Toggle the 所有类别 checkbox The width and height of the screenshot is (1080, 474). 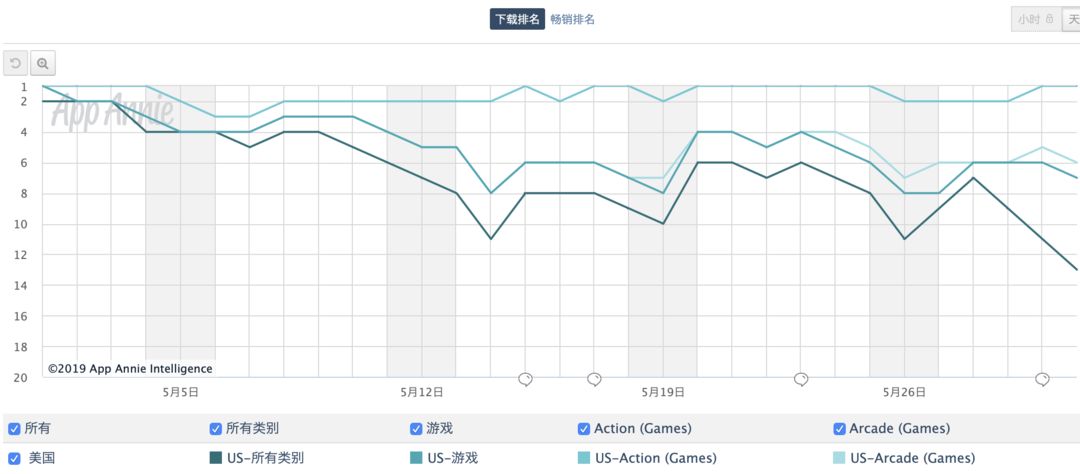coord(215,429)
